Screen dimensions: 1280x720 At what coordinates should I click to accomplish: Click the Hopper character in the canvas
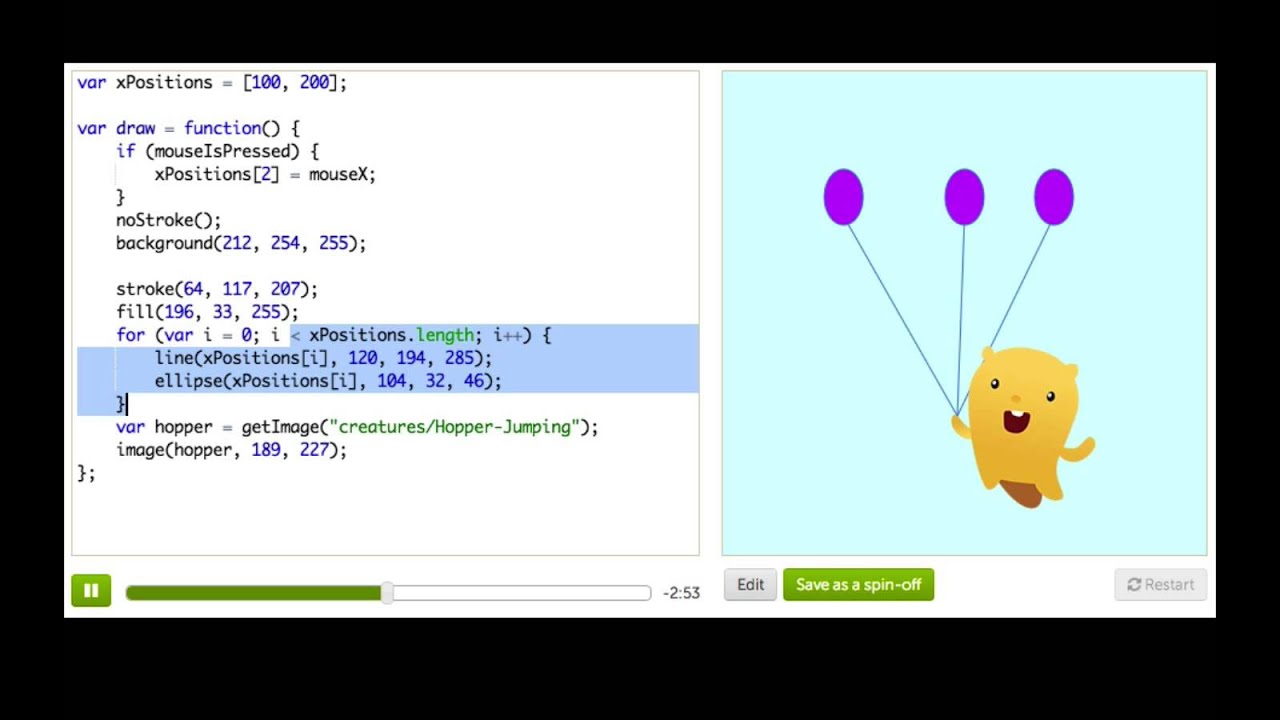point(1022,427)
